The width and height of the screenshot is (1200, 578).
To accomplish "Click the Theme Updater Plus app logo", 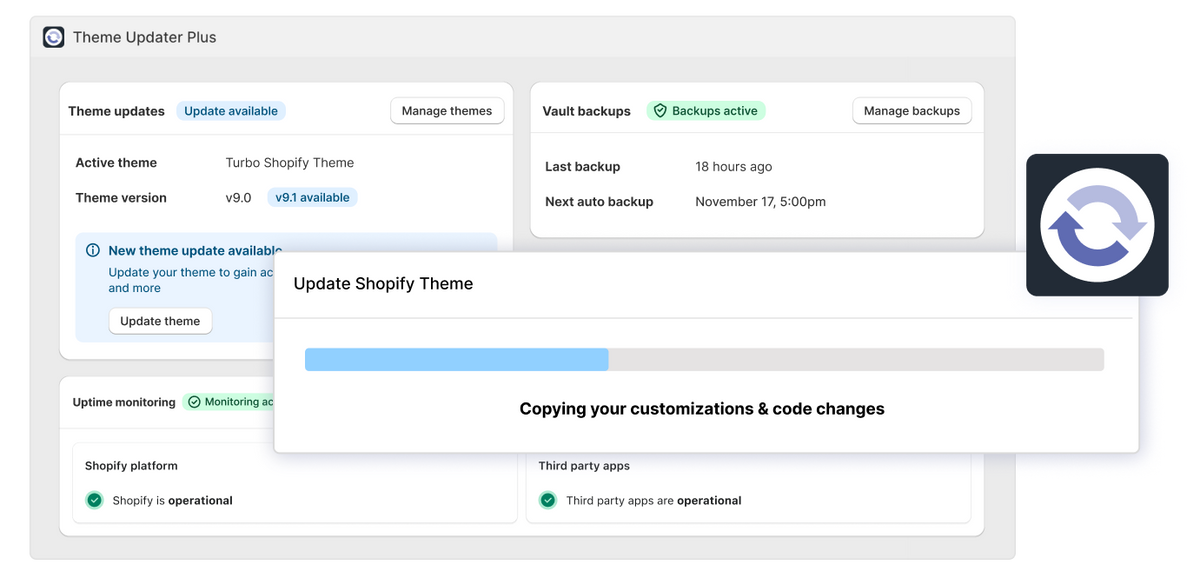I will point(53,37).
